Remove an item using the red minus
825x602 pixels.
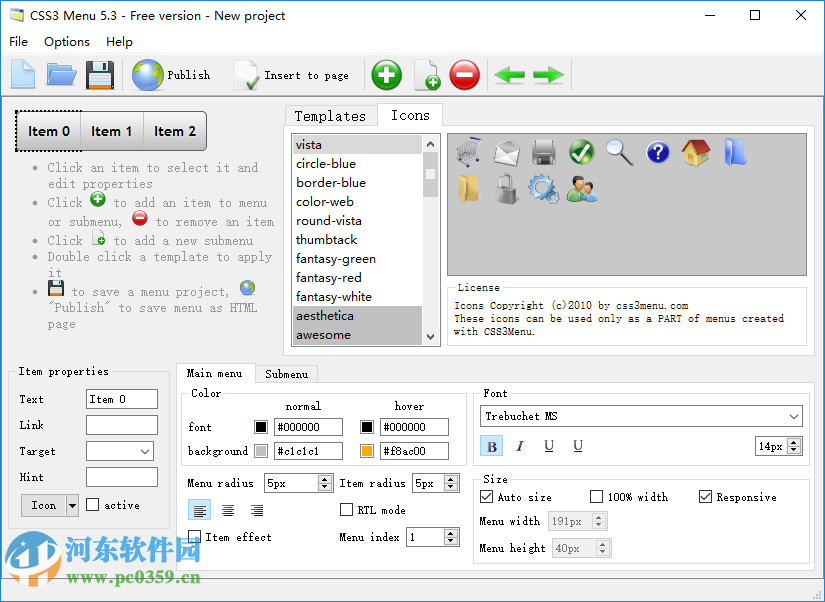[x=464, y=75]
